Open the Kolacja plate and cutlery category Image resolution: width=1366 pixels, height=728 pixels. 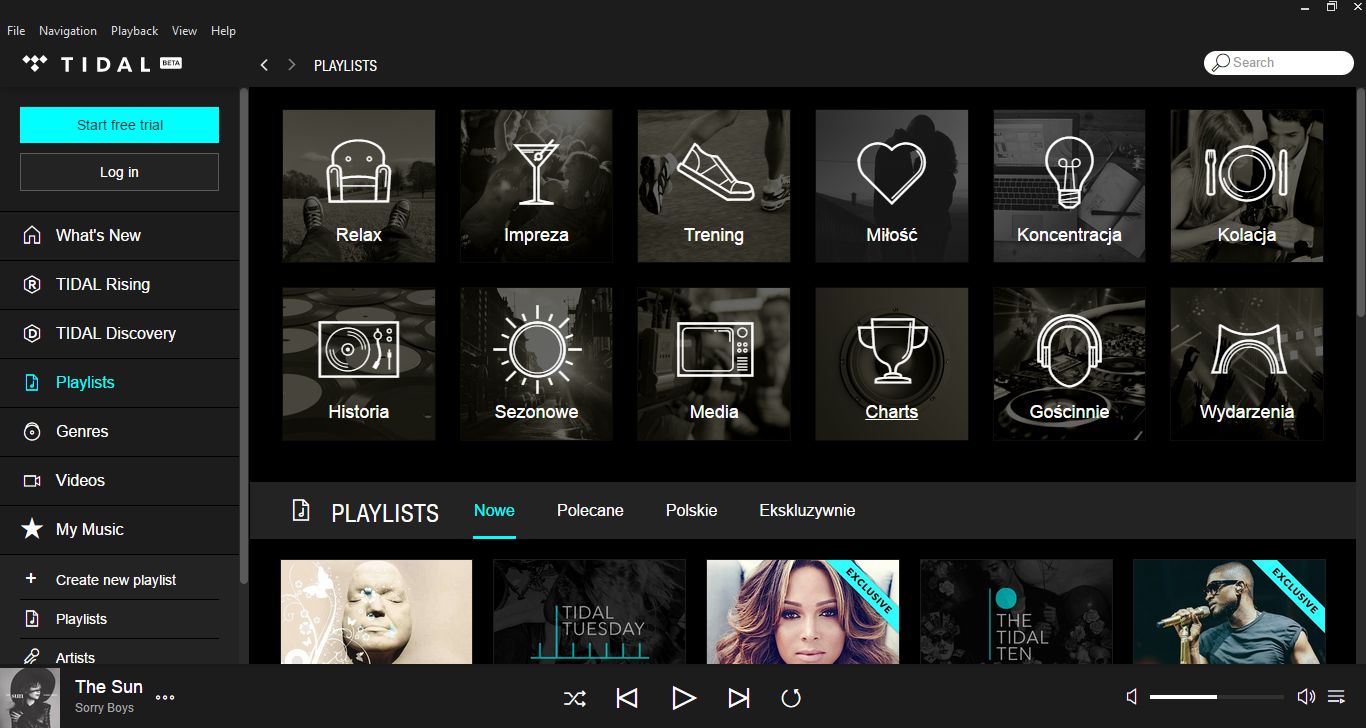1247,186
